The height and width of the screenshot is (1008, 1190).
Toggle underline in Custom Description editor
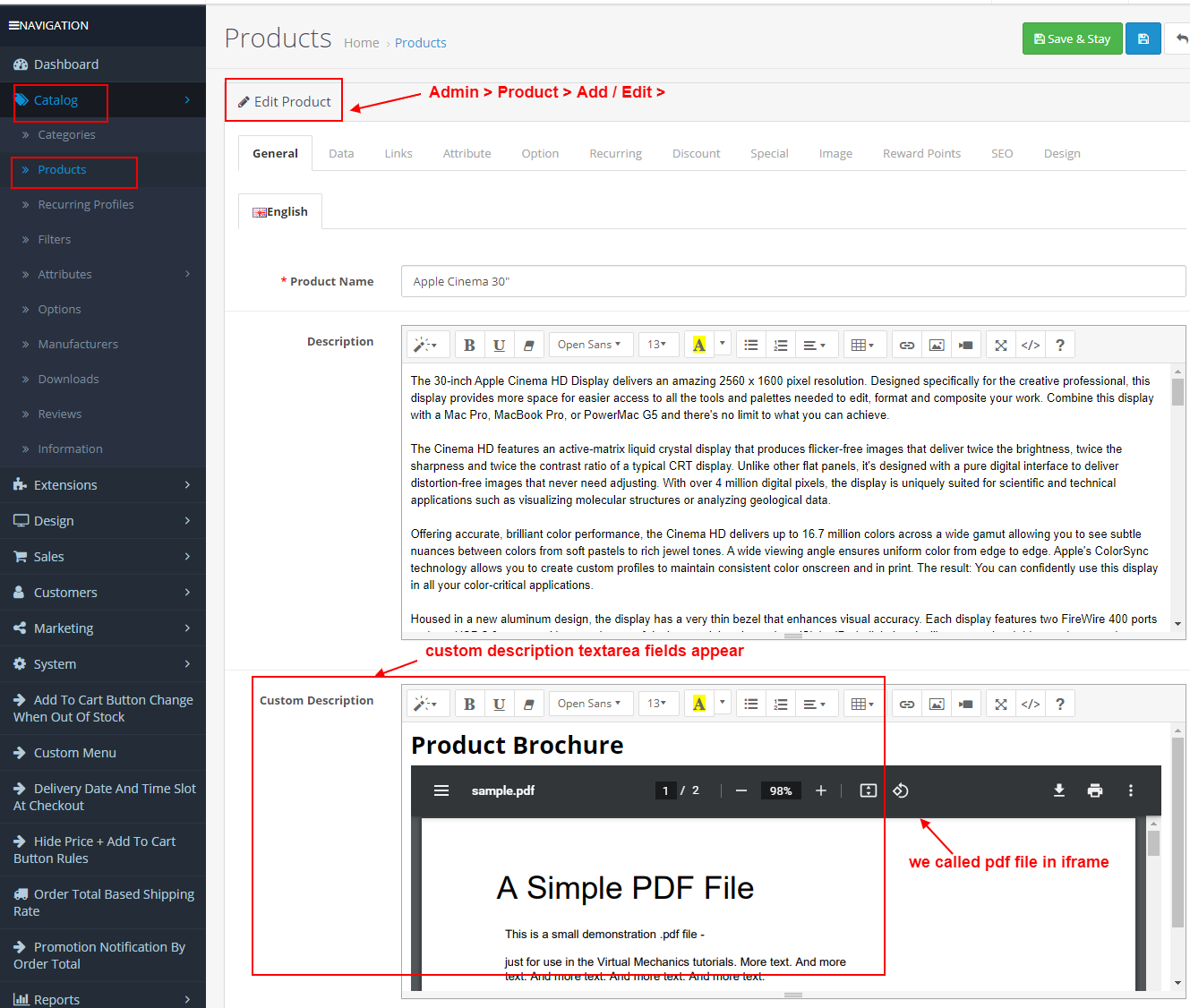500,705
